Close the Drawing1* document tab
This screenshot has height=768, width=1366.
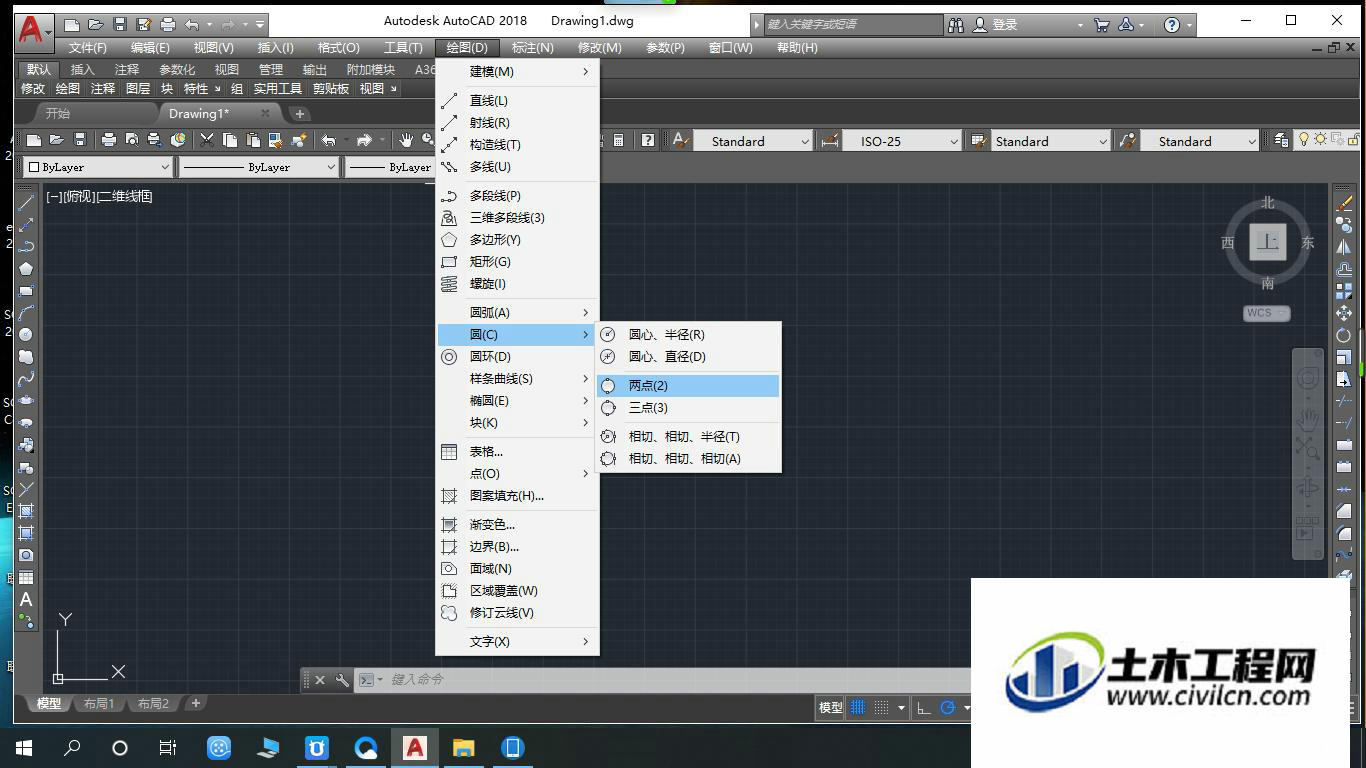click(265, 113)
